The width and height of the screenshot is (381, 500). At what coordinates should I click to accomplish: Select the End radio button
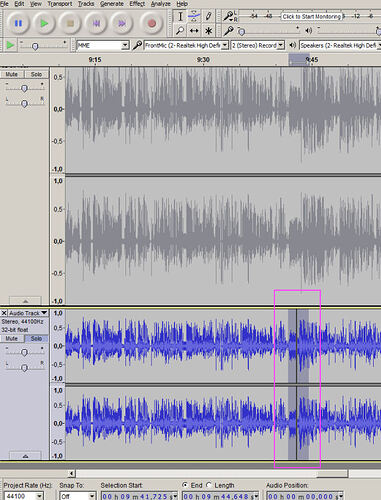tap(185, 485)
